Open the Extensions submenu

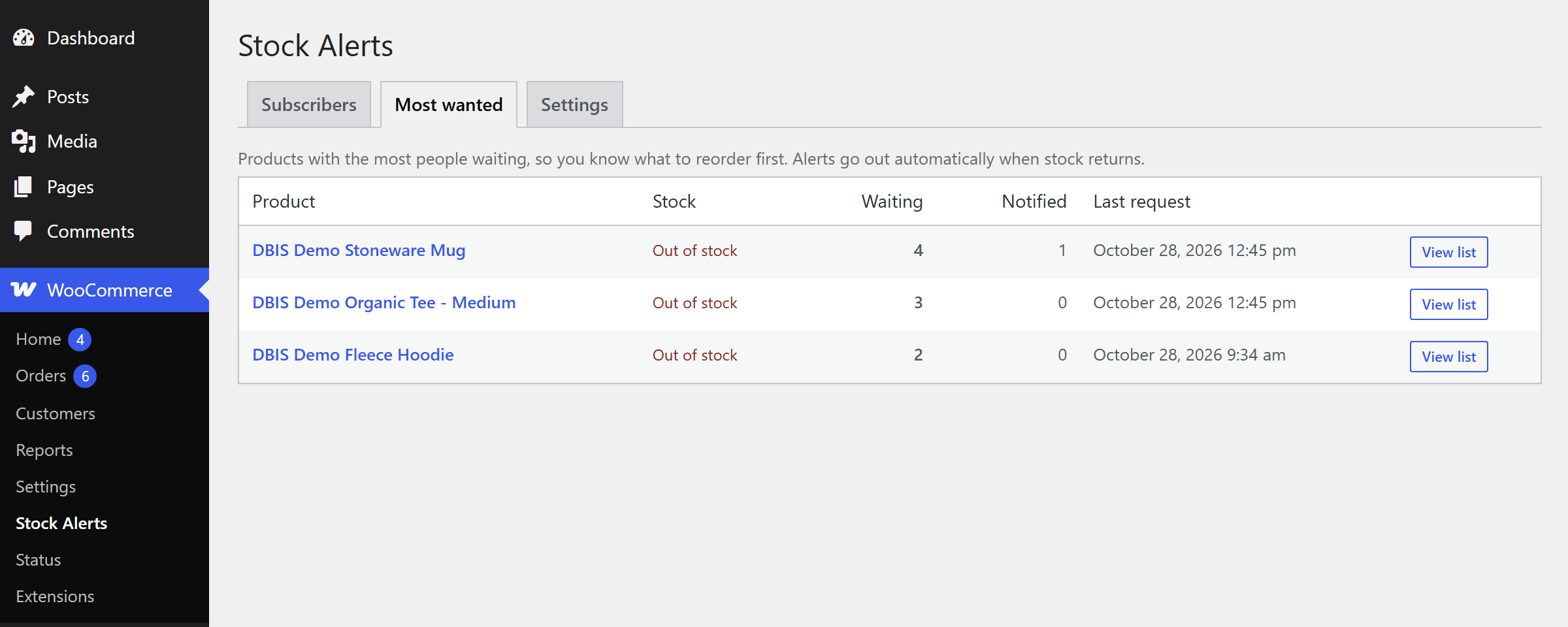click(55, 596)
